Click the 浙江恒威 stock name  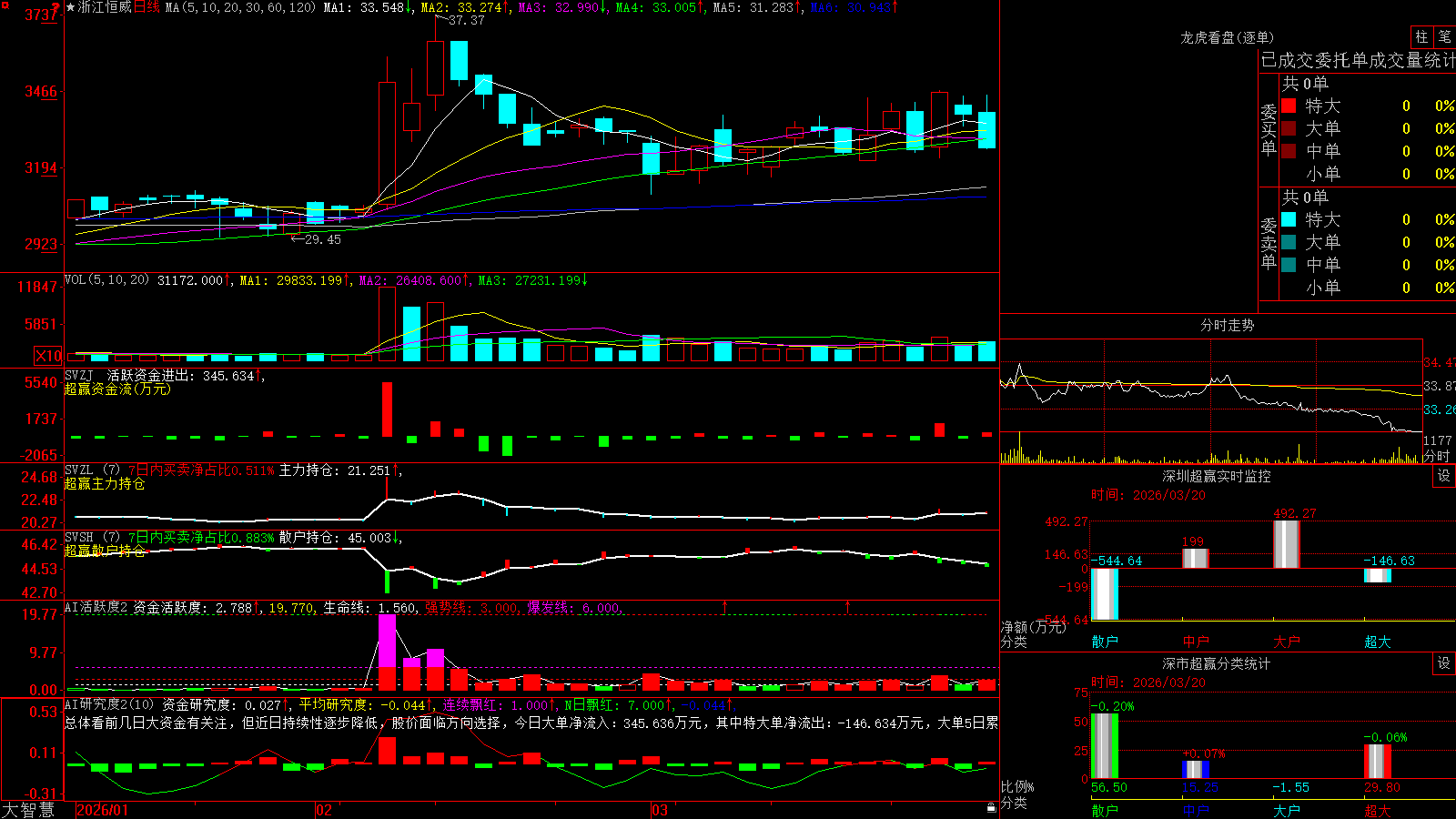(x=105, y=7)
